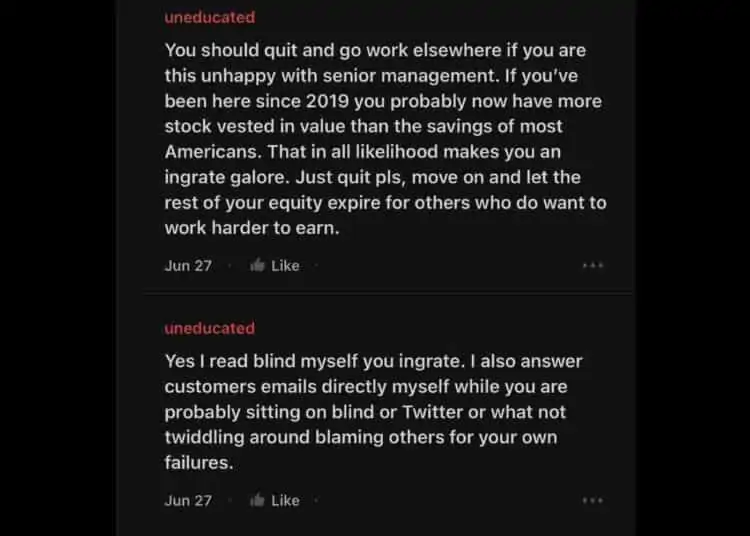This screenshot has height=536, width=750.
Task: Open the top comment's "uneducated" username
Action: tap(209, 17)
